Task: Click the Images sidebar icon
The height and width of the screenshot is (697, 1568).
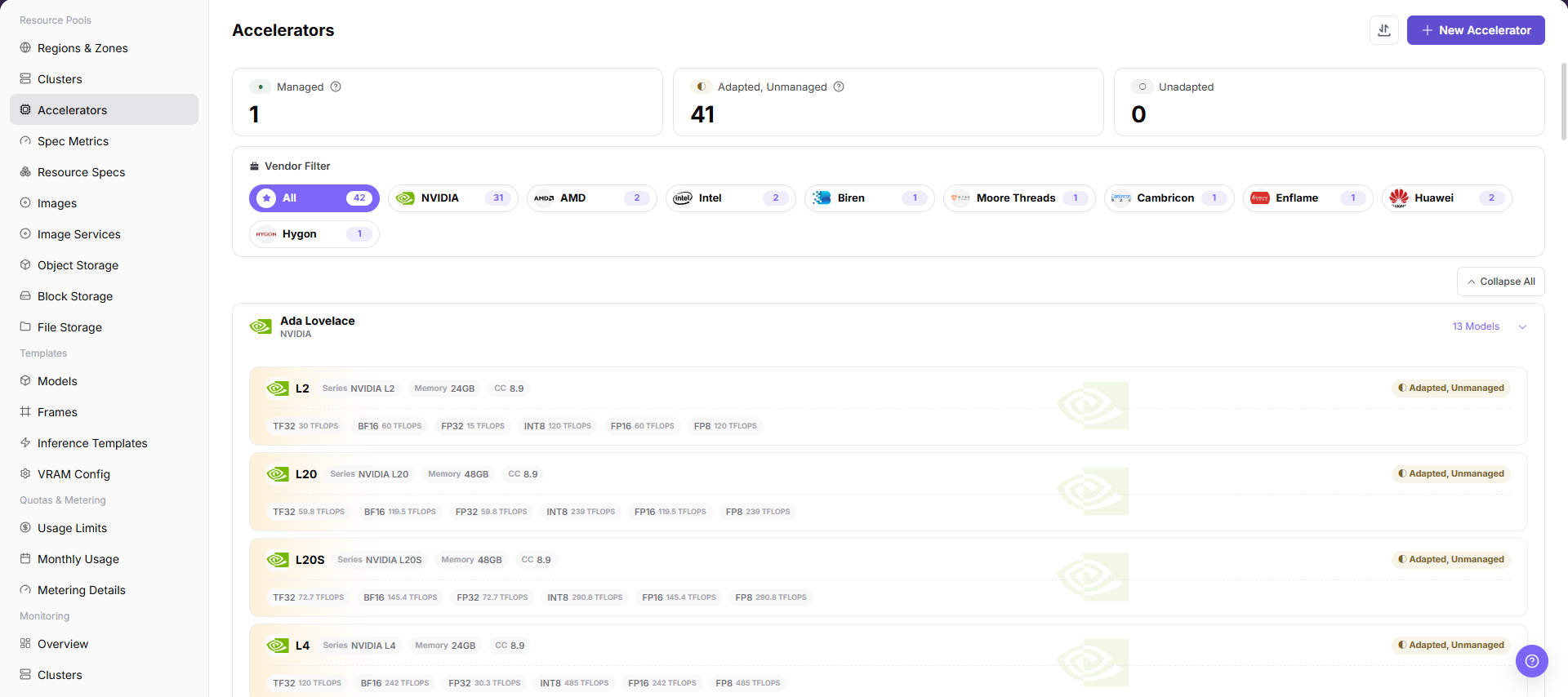Action: [x=25, y=202]
